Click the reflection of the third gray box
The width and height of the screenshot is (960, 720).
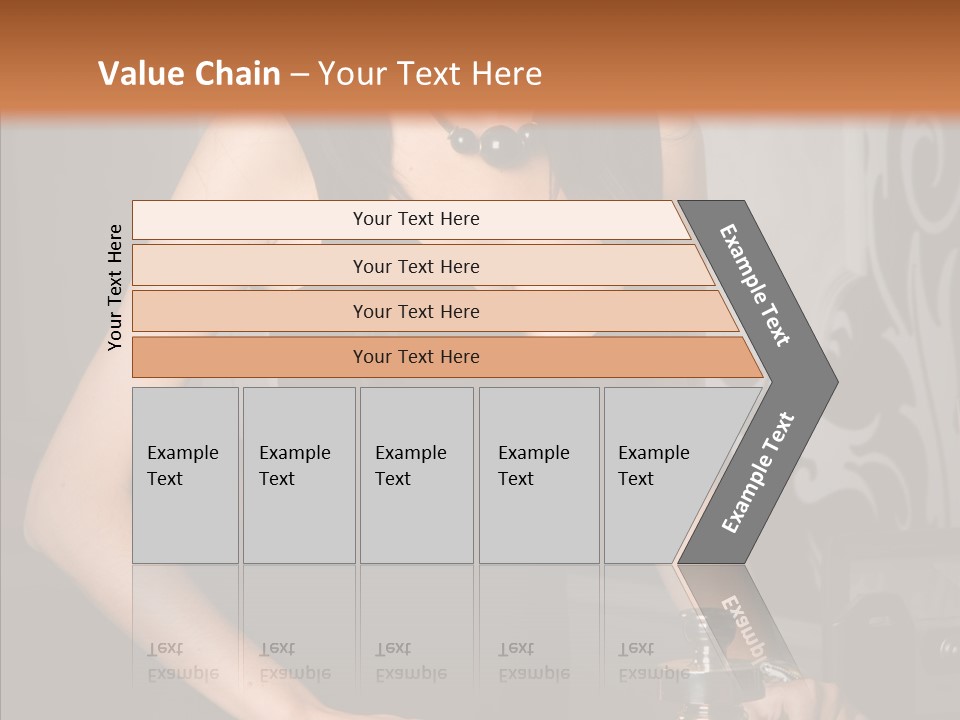coord(417,628)
